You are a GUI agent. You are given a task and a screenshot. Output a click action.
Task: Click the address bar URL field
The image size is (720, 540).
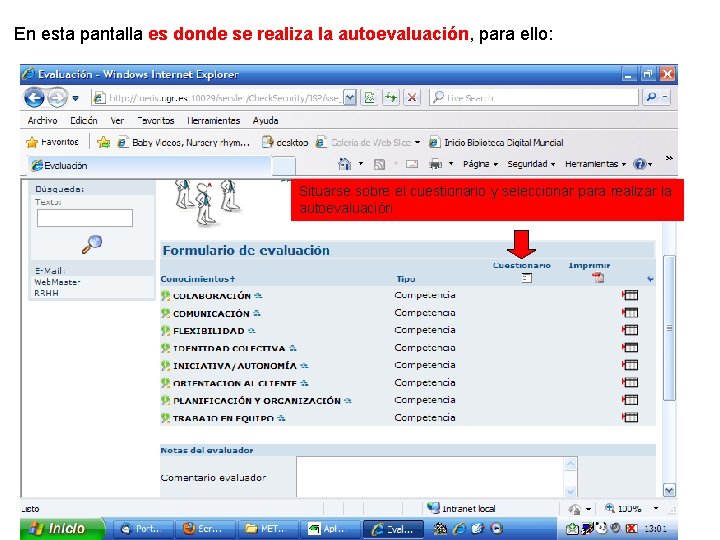point(218,98)
